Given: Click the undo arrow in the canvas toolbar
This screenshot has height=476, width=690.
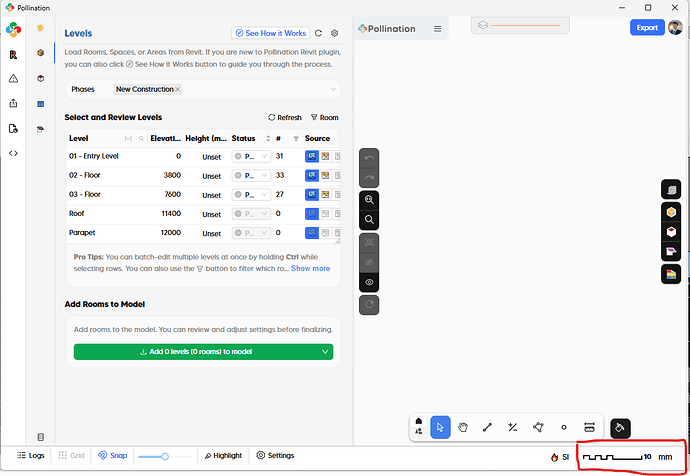Looking at the screenshot, I should pyautogui.click(x=369, y=157).
